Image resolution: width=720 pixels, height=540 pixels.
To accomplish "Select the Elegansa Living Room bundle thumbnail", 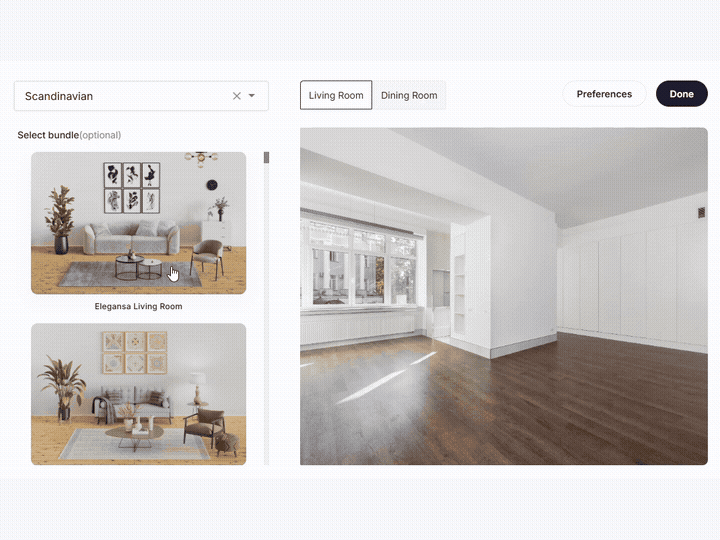I will tap(139, 223).
